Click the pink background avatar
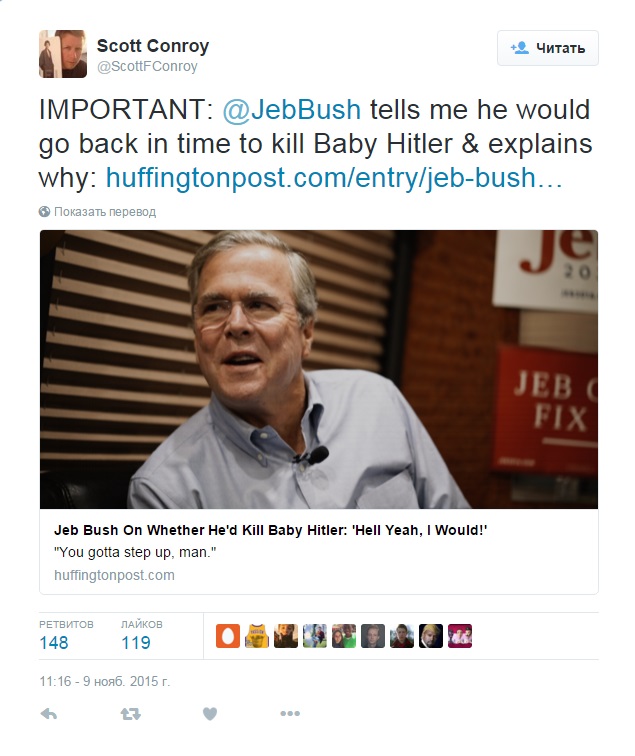Image resolution: width=635 pixels, height=756 pixels. 459,636
